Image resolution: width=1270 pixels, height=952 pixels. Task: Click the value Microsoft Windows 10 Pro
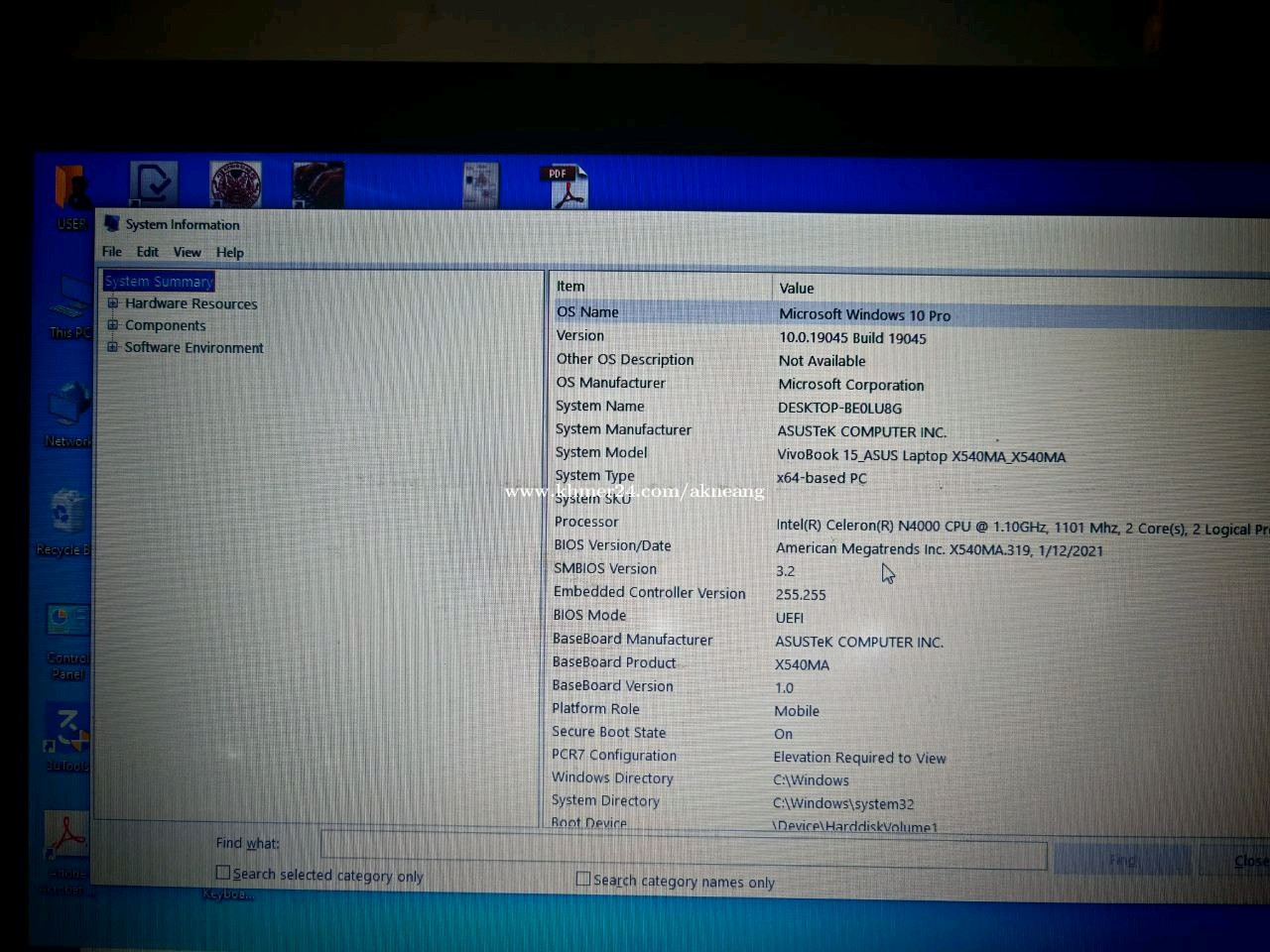pos(864,315)
